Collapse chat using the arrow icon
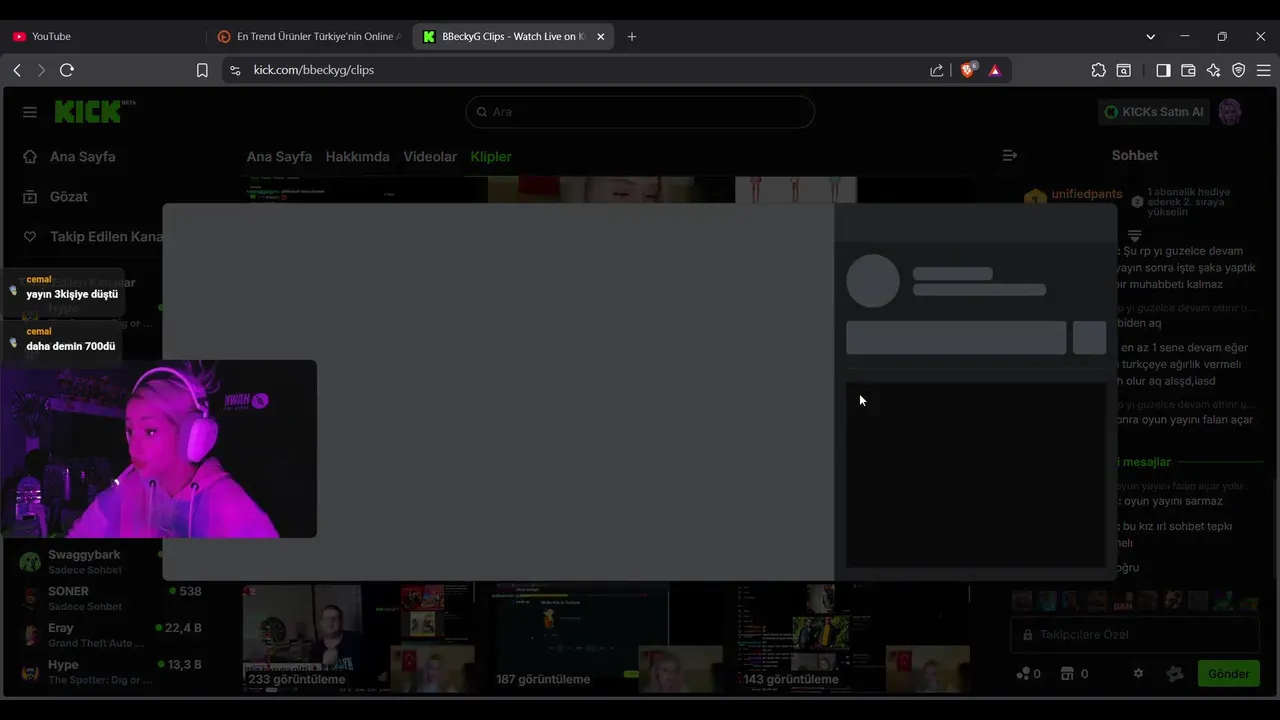The image size is (1280, 720). coord(1009,155)
